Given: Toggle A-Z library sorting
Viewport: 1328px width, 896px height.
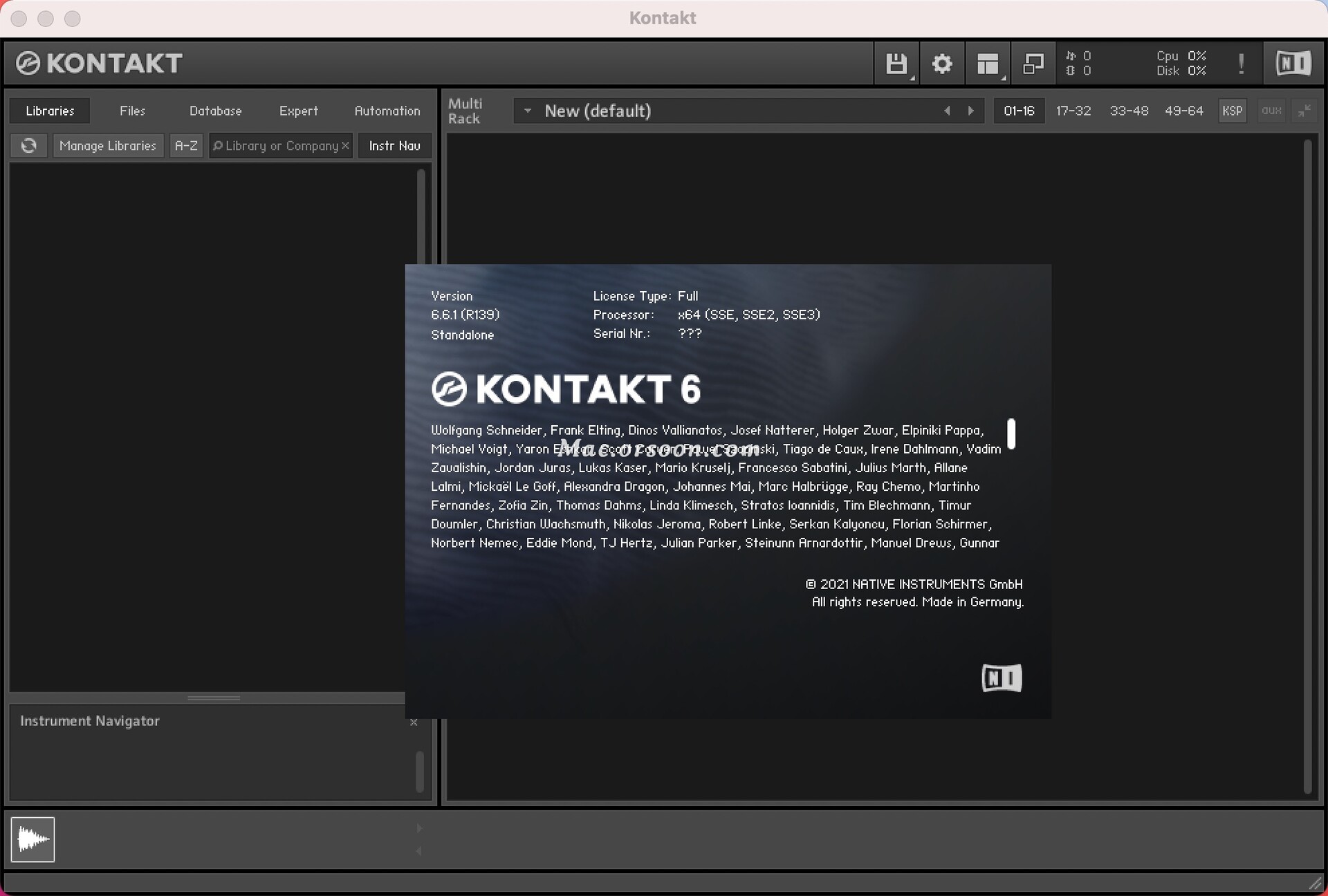Looking at the screenshot, I should [x=186, y=146].
